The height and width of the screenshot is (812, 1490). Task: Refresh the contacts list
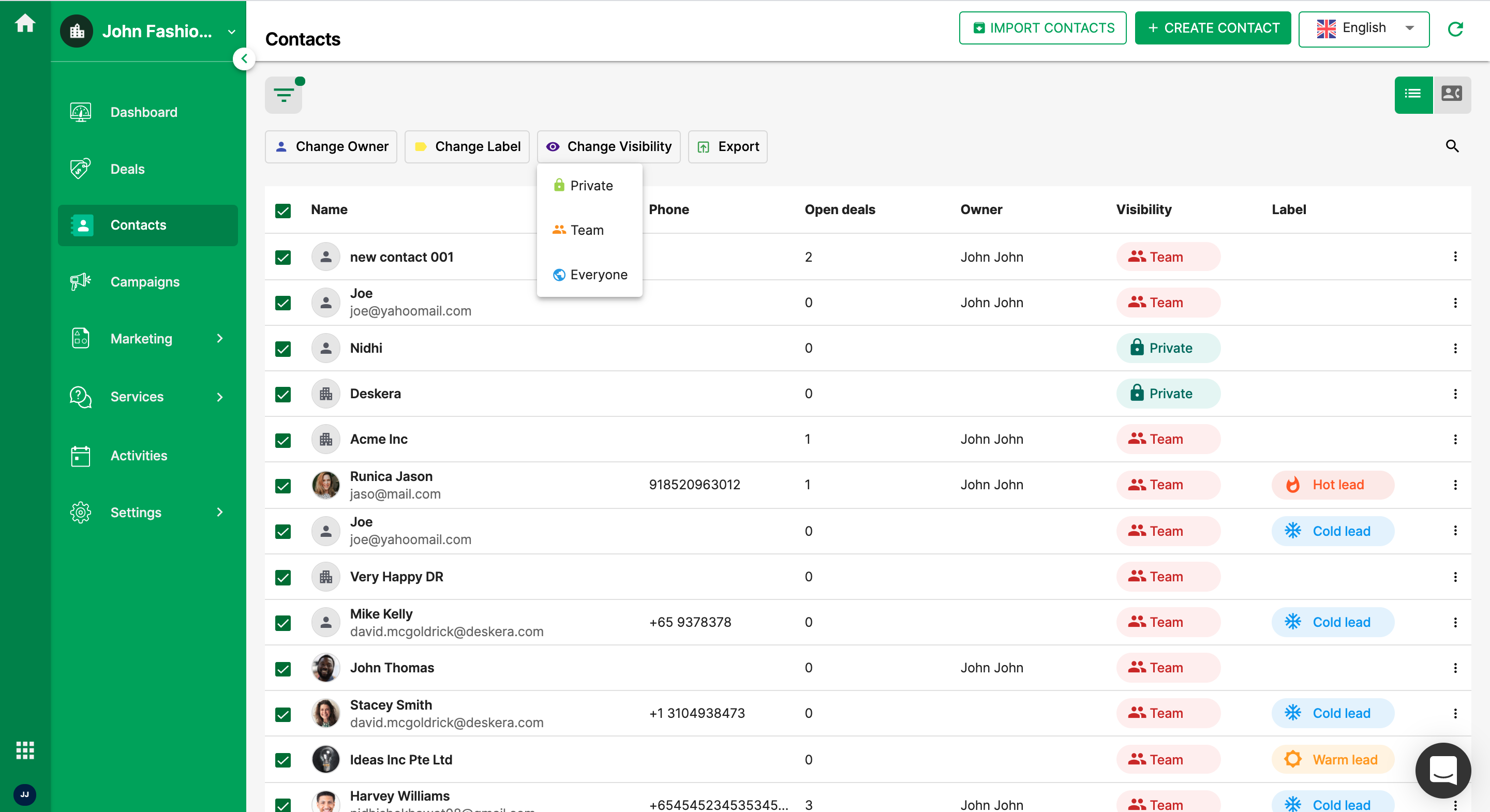[x=1456, y=29]
